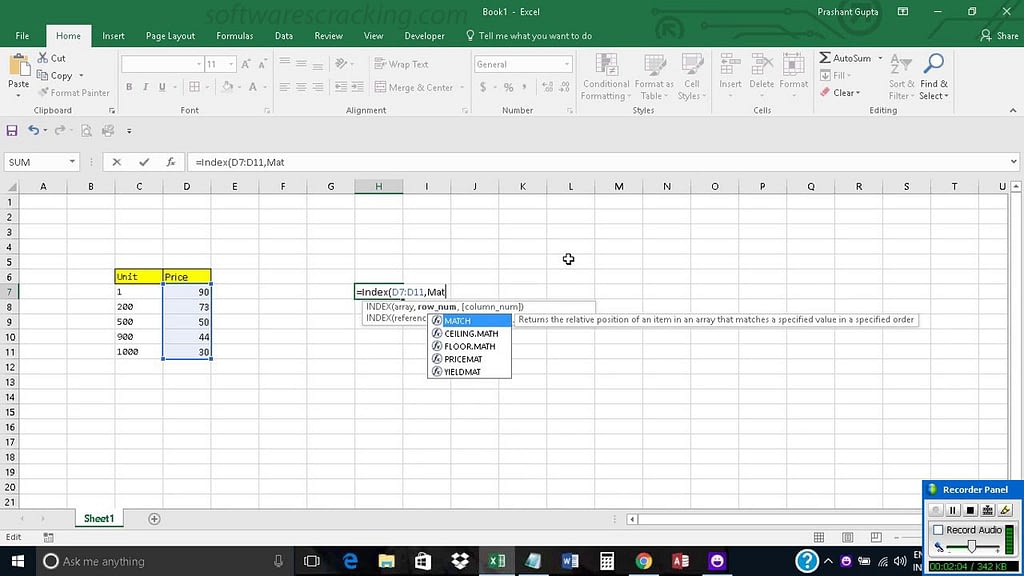Switch to the Data tab
Image resolution: width=1024 pixels, height=576 pixels.
[283, 36]
